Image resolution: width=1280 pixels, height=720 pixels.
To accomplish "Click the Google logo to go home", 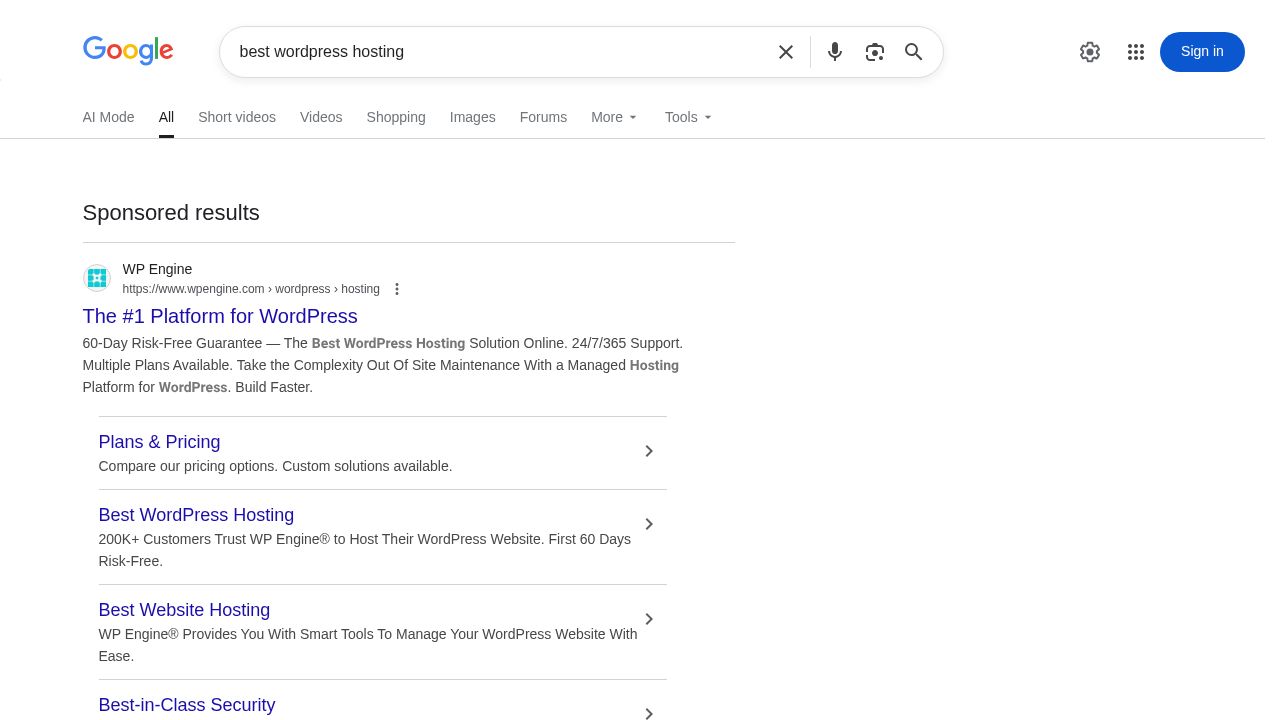I will coord(127,51).
